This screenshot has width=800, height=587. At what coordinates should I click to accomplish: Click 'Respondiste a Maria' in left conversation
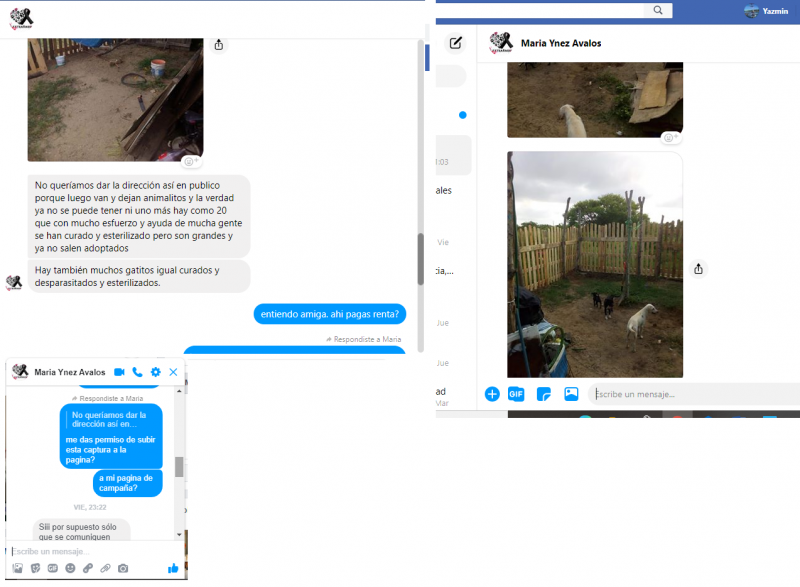[364, 339]
